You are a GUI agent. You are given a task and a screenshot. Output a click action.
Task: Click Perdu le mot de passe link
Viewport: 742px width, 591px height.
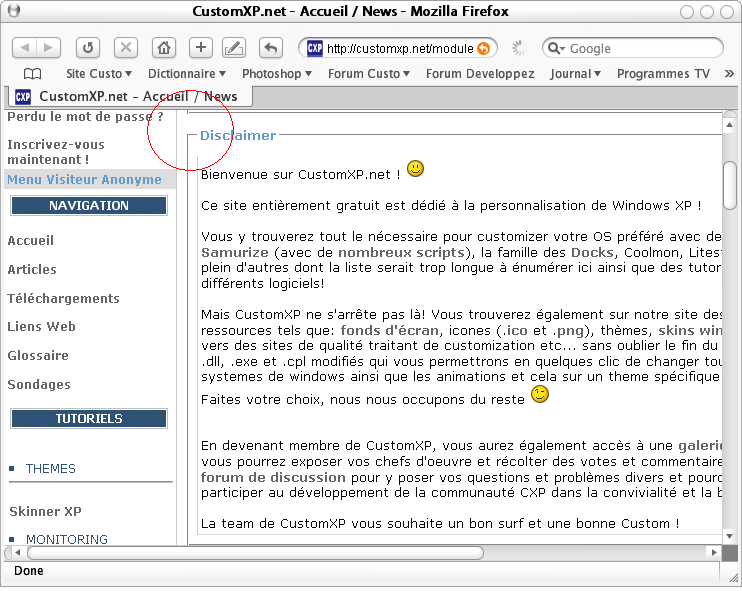(85, 116)
